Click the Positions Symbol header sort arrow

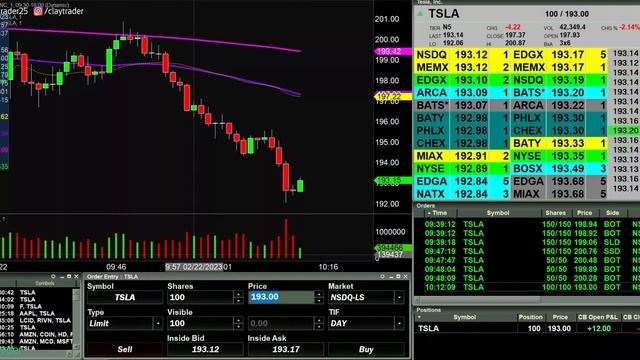tap(419, 317)
